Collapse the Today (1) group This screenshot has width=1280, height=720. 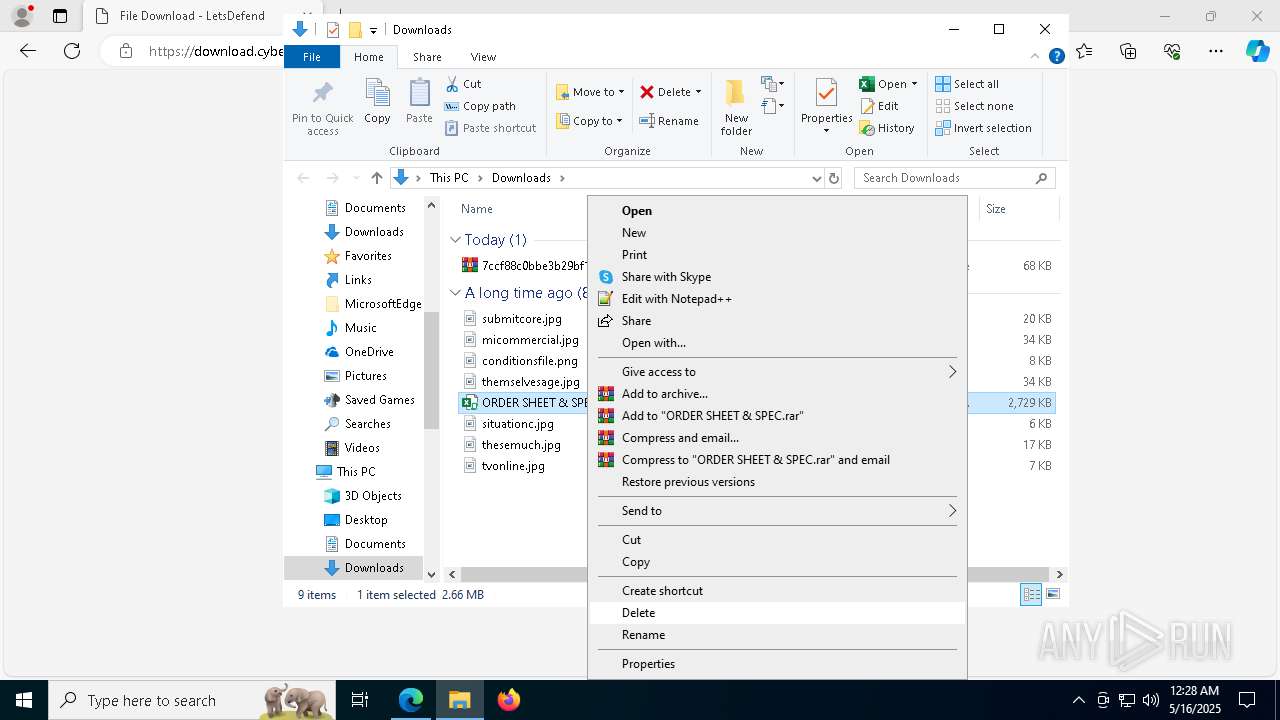click(x=456, y=240)
